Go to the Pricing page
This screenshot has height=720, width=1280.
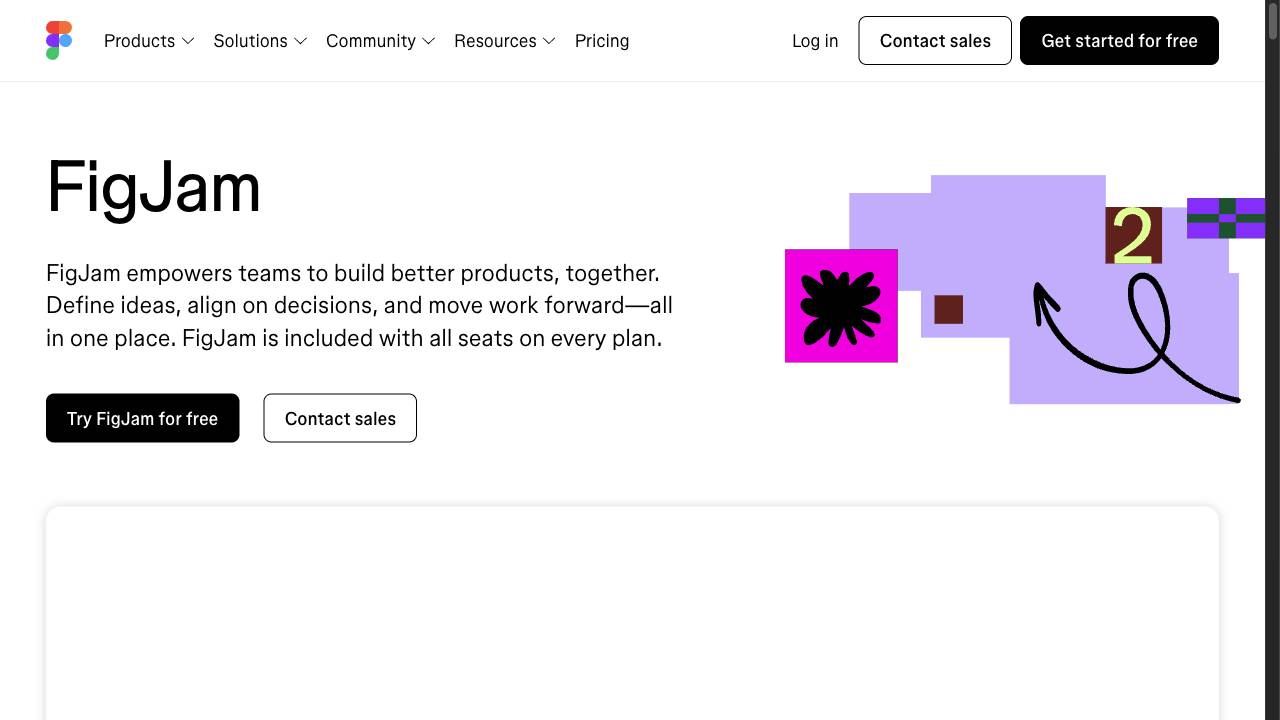(602, 41)
